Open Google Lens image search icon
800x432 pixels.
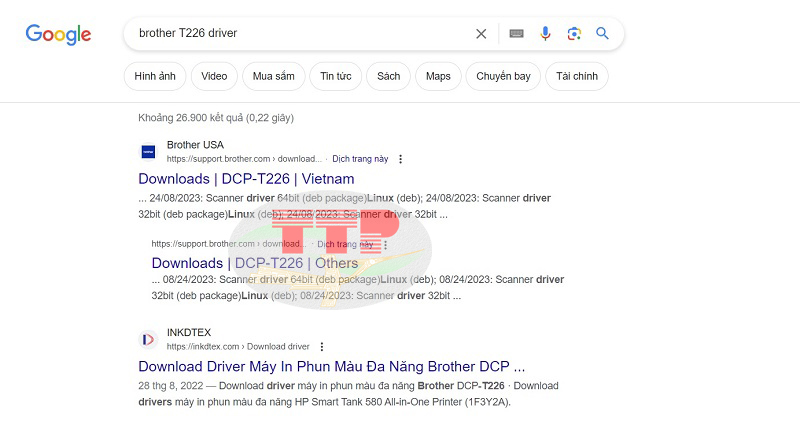coord(574,34)
